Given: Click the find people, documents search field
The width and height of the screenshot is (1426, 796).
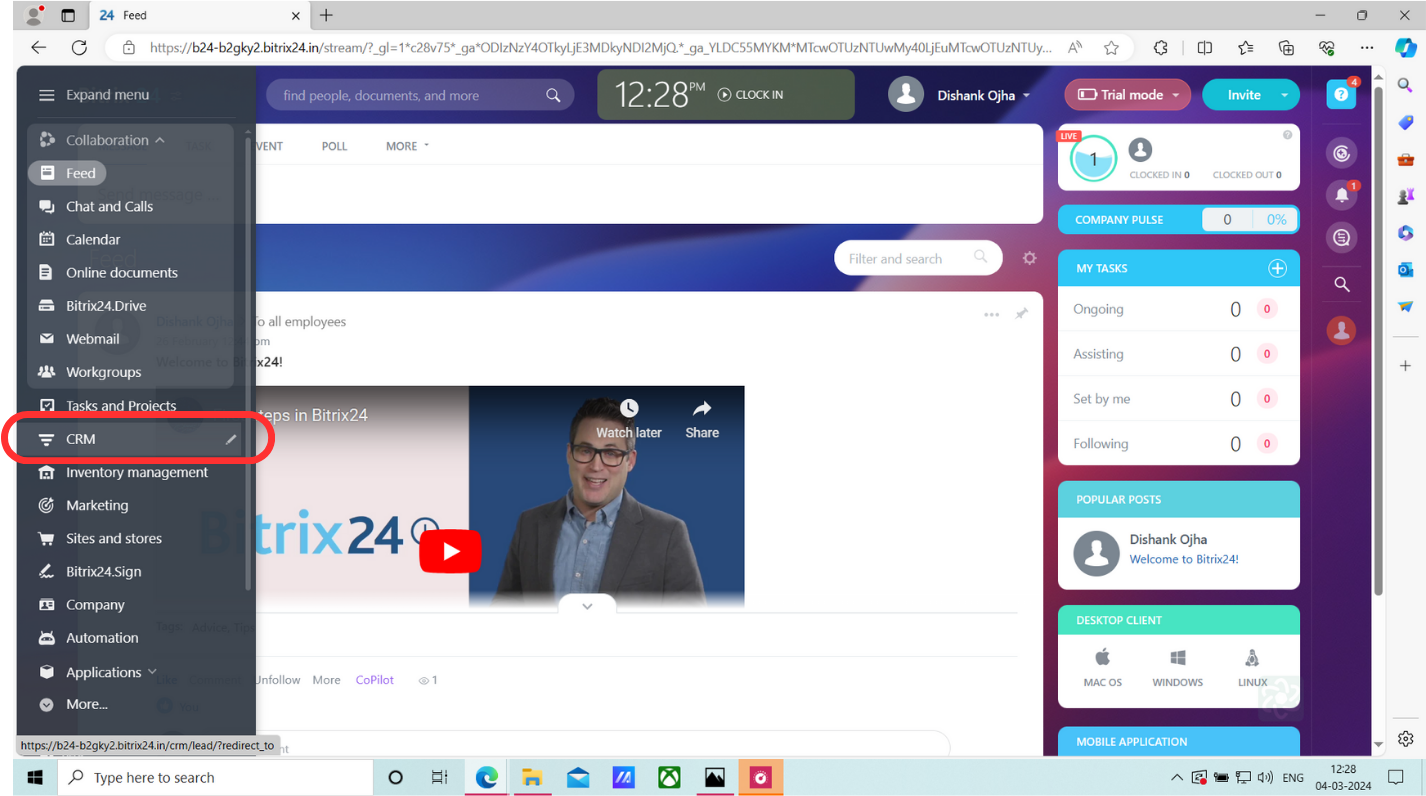Looking at the screenshot, I should pyautogui.click(x=410, y=96).
